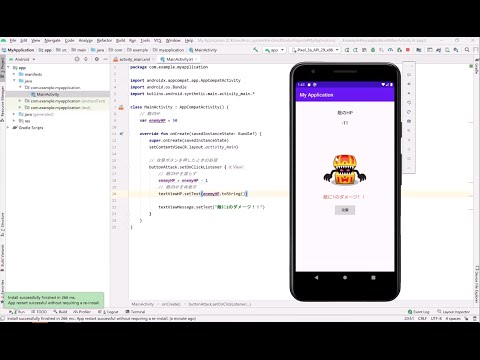The image size is (480, 360).
Task: Tap the emulator Recents square button
Action: point(373,277)
